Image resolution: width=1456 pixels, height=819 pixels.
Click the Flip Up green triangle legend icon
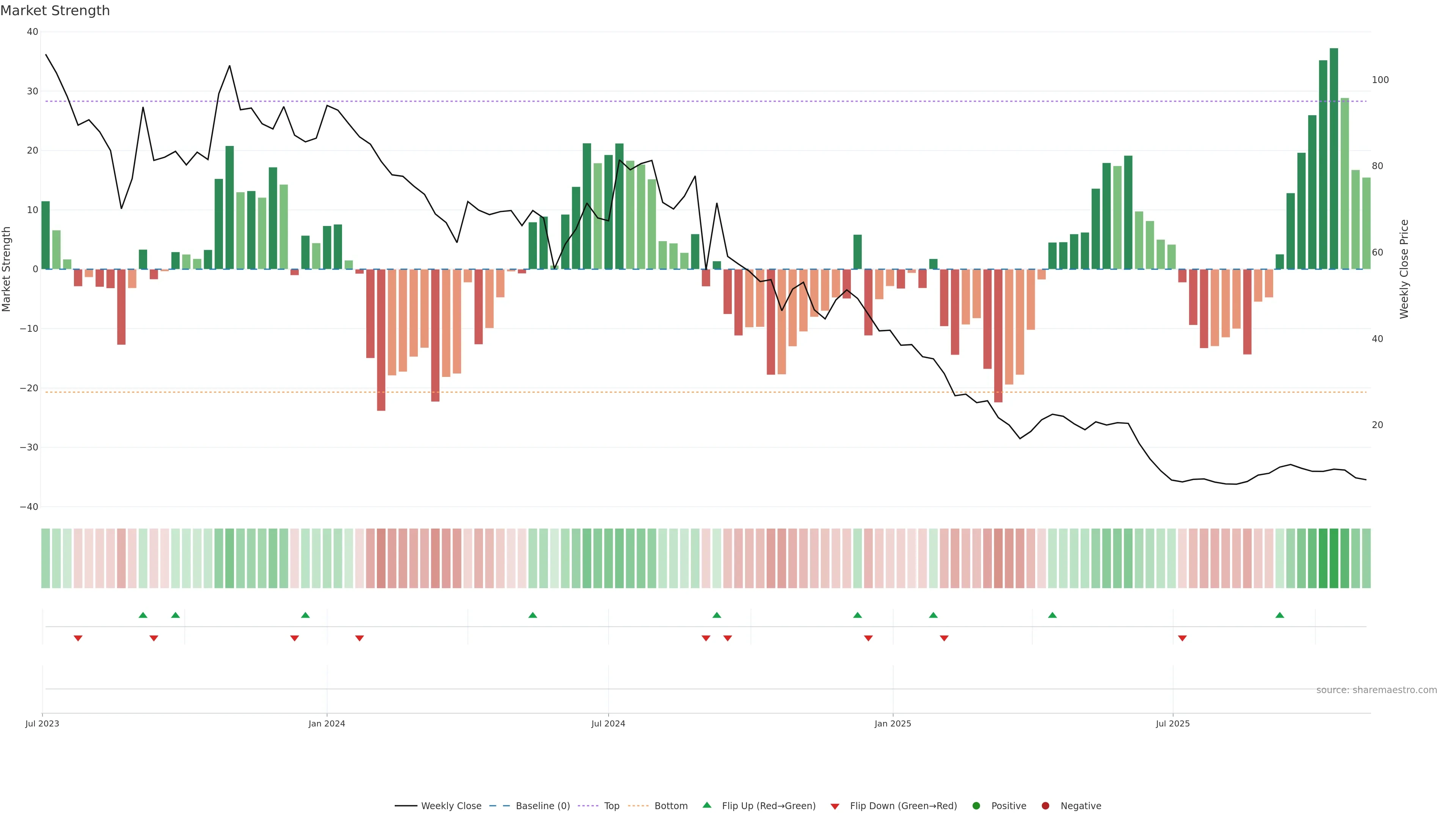706,805
